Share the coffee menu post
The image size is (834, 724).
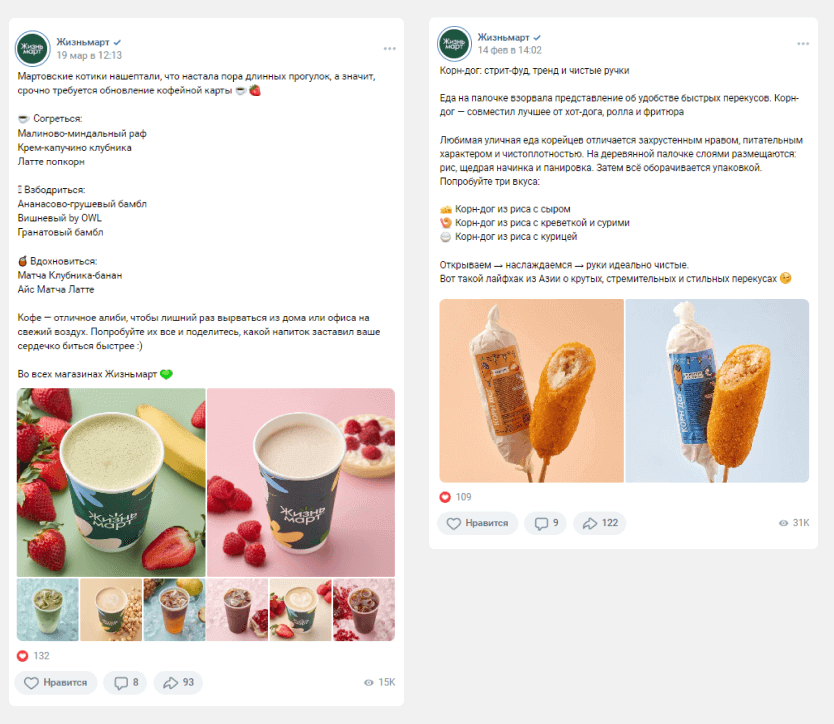click(178, 683)
